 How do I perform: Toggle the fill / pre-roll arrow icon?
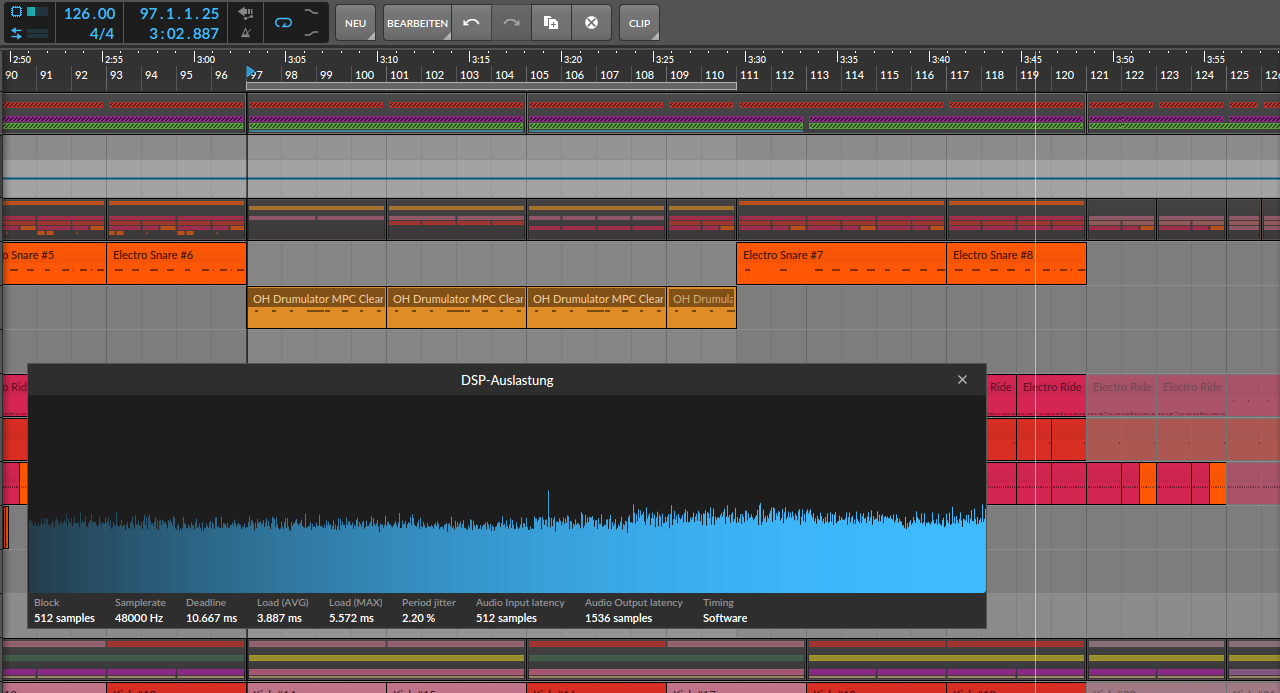coord(245,13)
